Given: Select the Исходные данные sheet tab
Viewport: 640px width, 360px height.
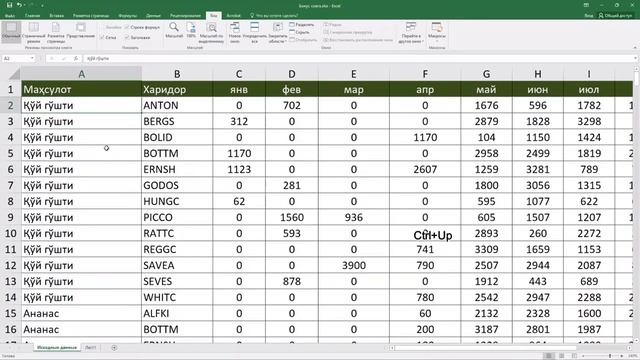Looking at the screenshot, I should pyautogui.click(x=57, y=347).
